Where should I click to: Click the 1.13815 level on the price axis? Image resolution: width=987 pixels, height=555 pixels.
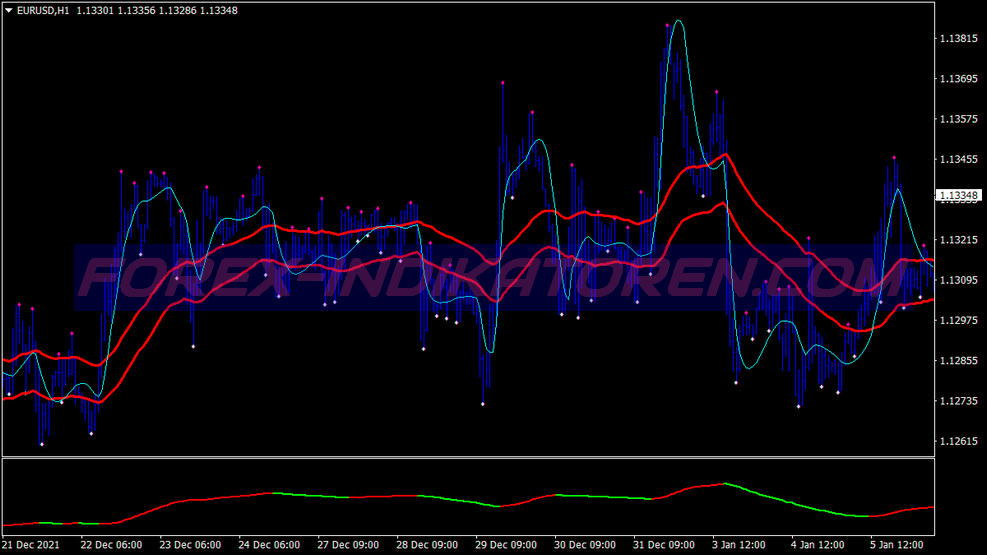[x=959, y=38]
